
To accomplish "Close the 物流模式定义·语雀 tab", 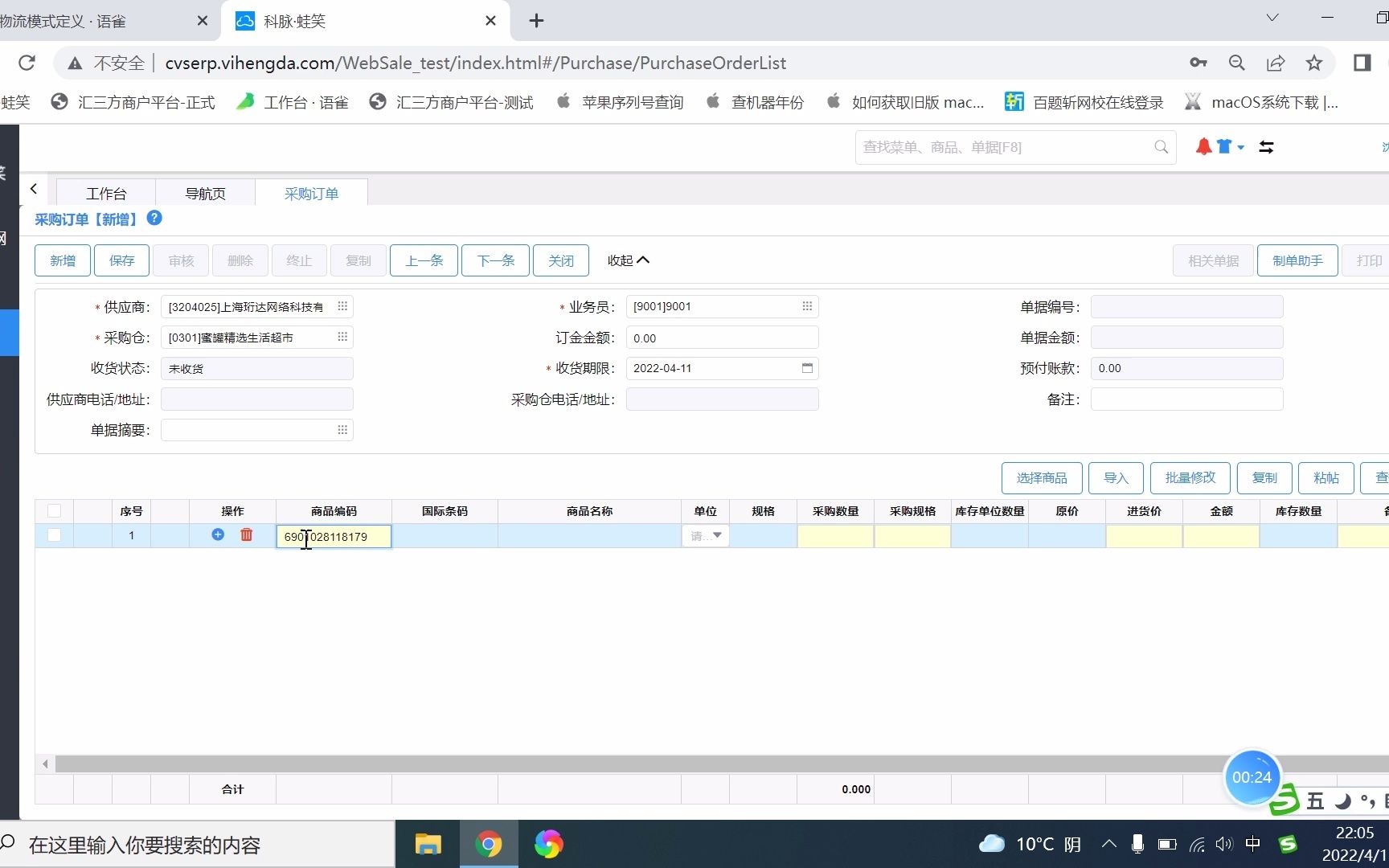I will pos(203,21).
